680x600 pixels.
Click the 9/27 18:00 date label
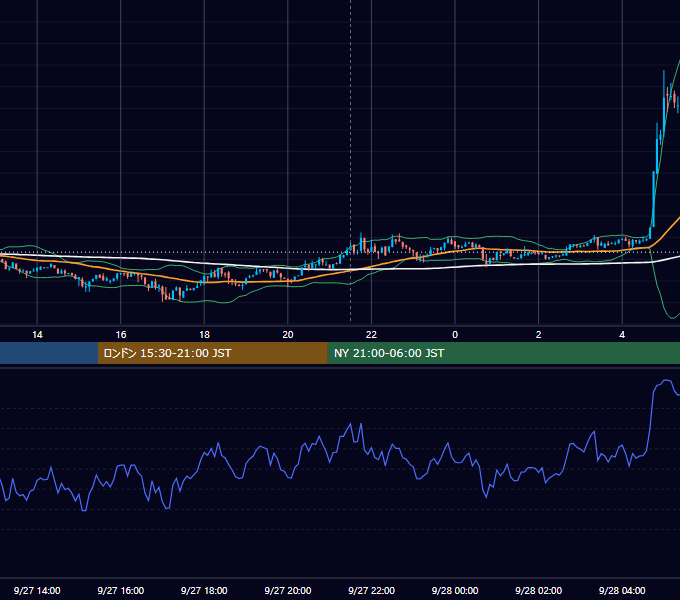coord(204,590)
